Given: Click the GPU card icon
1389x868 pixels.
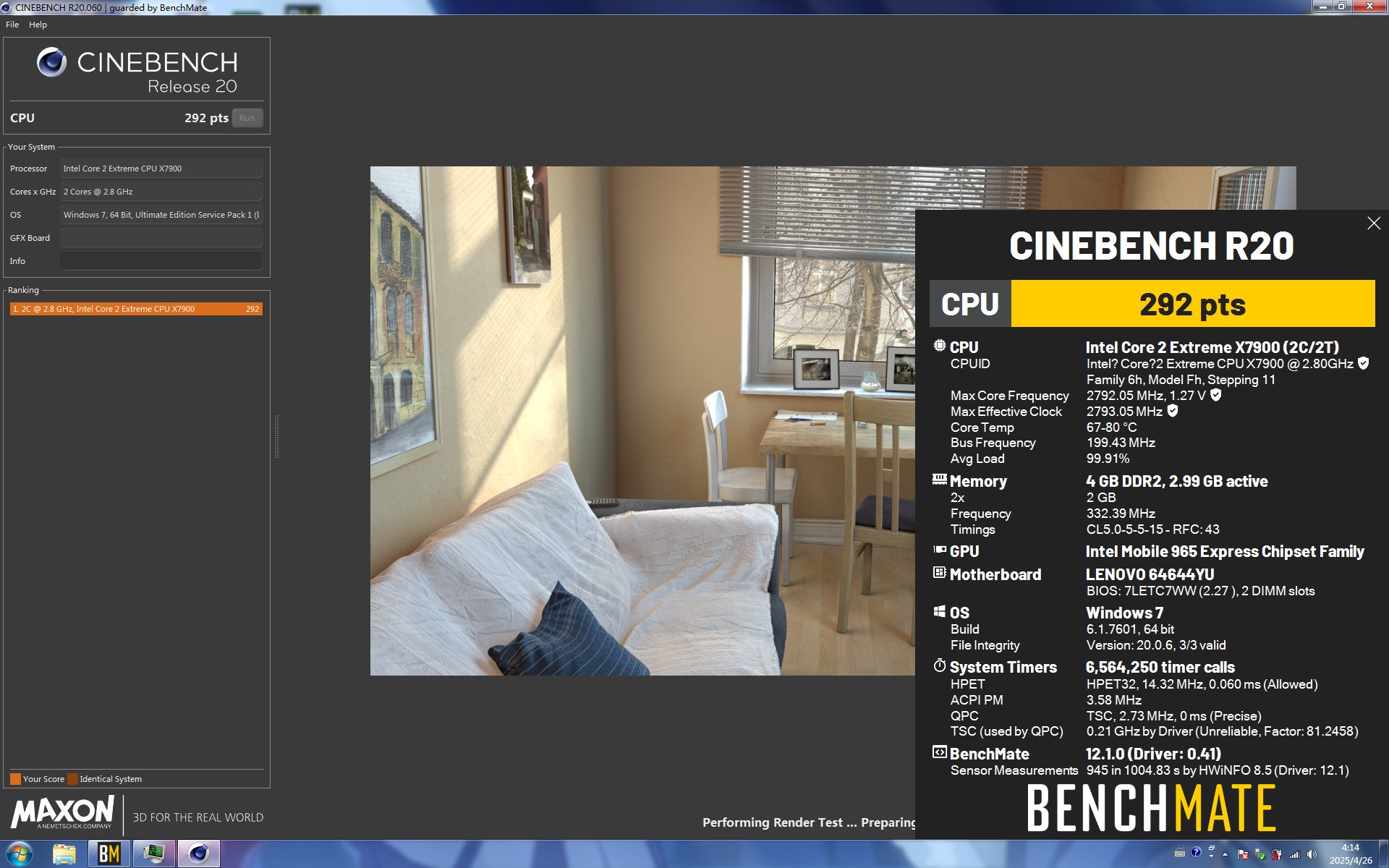Looking at the screenshot, I should tap(939, 550).
